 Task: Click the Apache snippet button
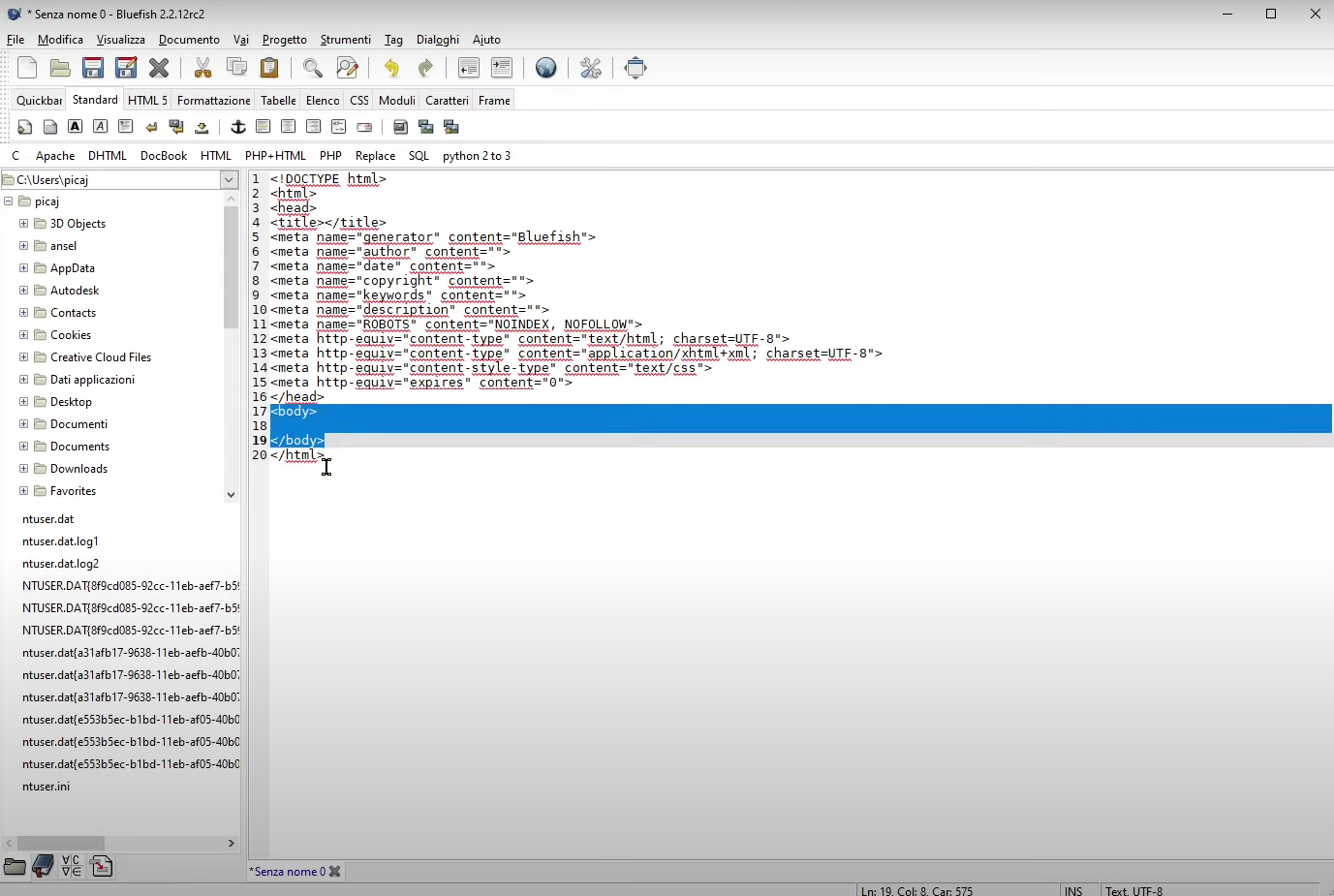tap(55, 156)
